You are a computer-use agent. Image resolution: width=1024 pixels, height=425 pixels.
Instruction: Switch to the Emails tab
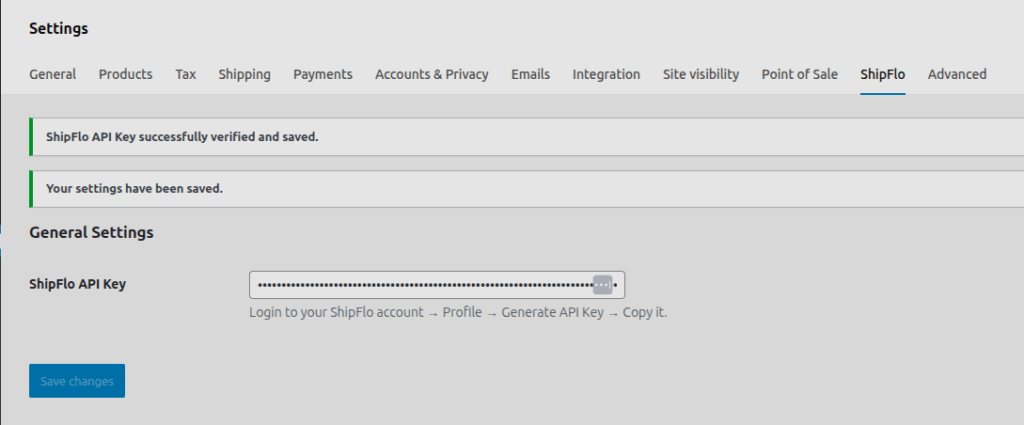tap(530, 74)
